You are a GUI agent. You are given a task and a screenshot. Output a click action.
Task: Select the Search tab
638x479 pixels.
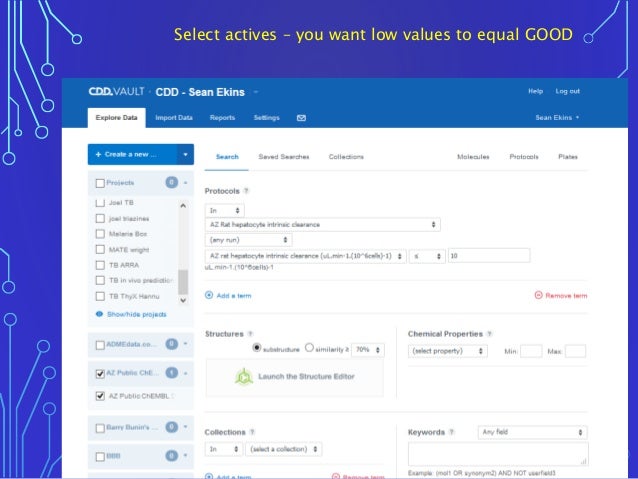(227, 157)
